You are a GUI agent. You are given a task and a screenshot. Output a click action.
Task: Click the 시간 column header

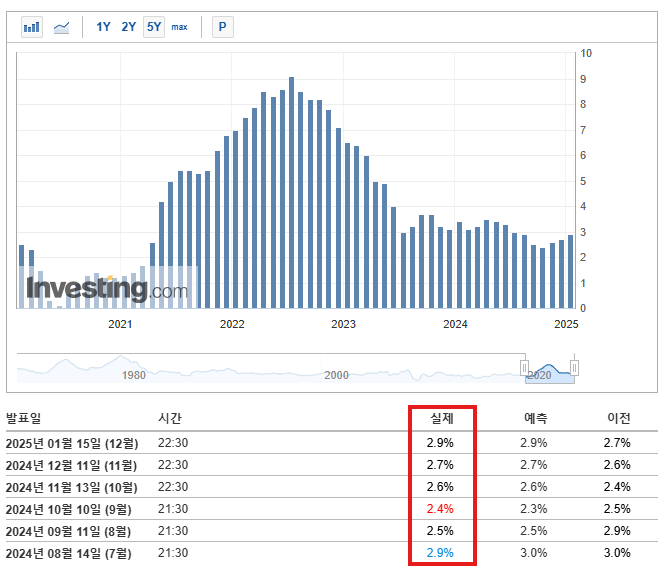(169, 418)
